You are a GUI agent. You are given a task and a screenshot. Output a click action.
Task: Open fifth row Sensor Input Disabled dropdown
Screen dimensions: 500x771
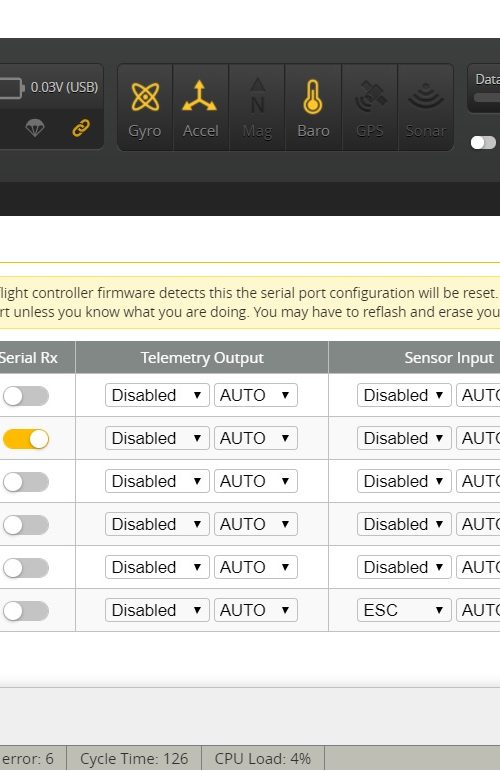pos(404,567)
